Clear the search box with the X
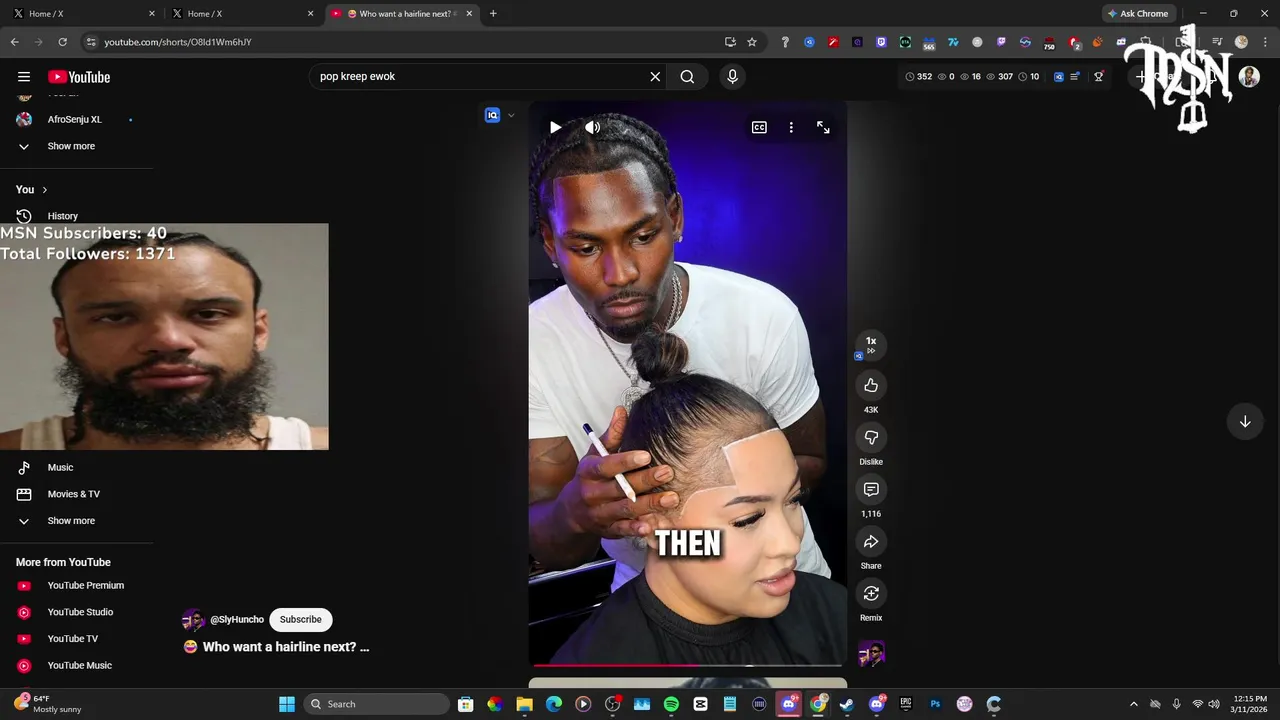The image size is (1280, 720). click(x=655, y=77)
